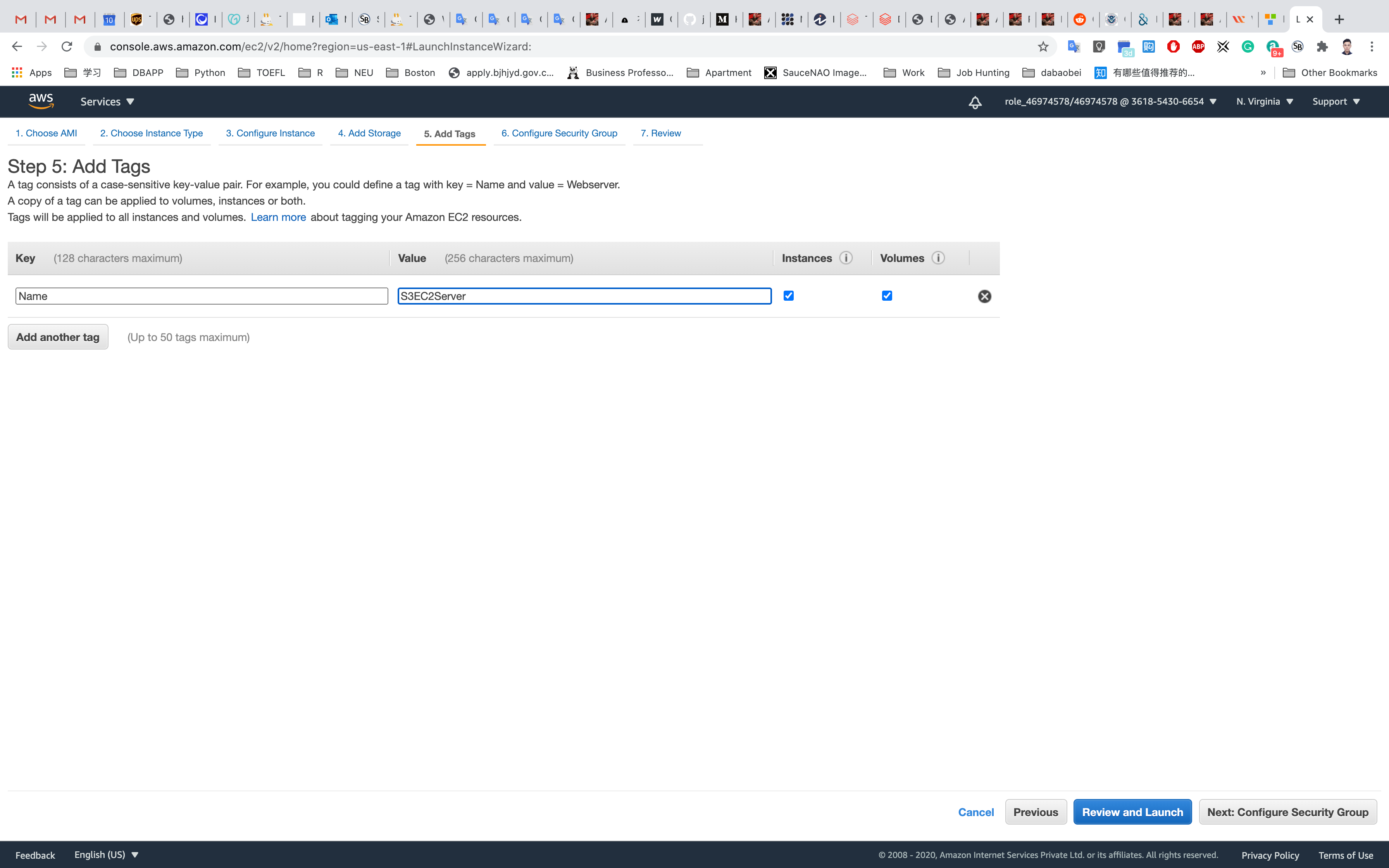Open the notifications bell icon

[975, 102]
